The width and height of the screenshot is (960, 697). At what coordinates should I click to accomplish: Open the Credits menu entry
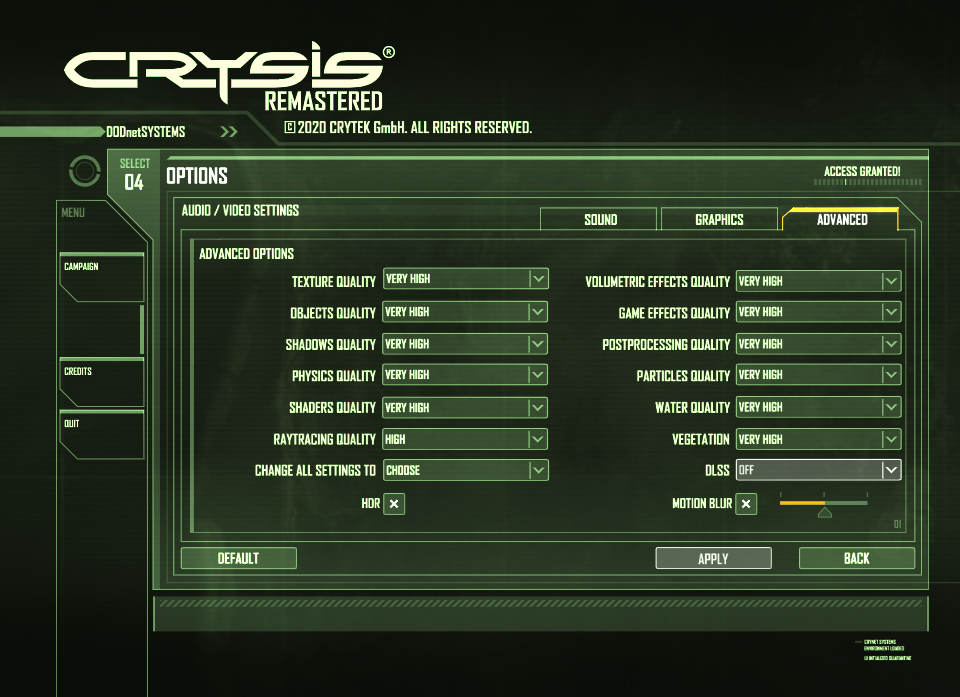(102, 382)
